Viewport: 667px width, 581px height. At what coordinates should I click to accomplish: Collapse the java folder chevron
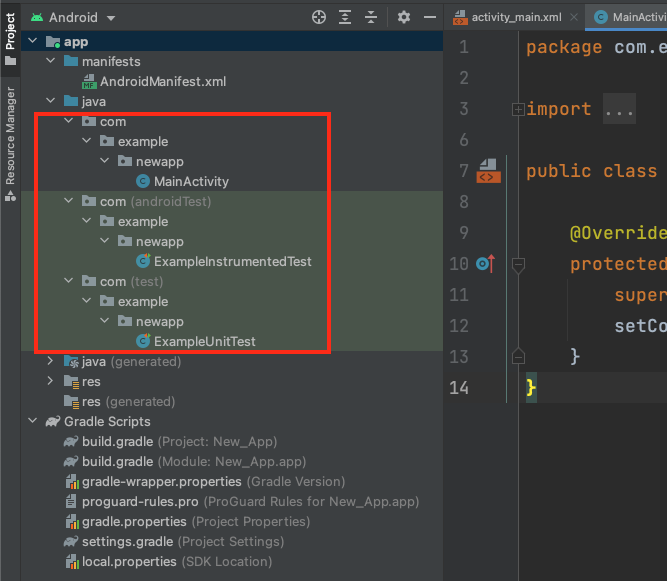click(51, 101)
